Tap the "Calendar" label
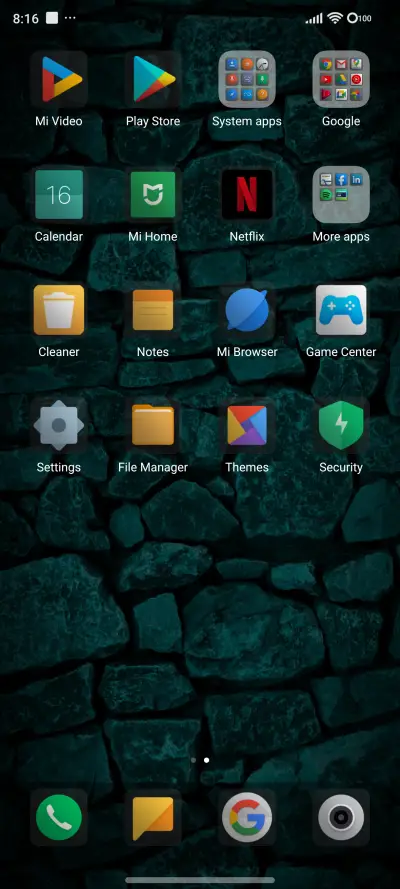 click(x=59, y=236)
